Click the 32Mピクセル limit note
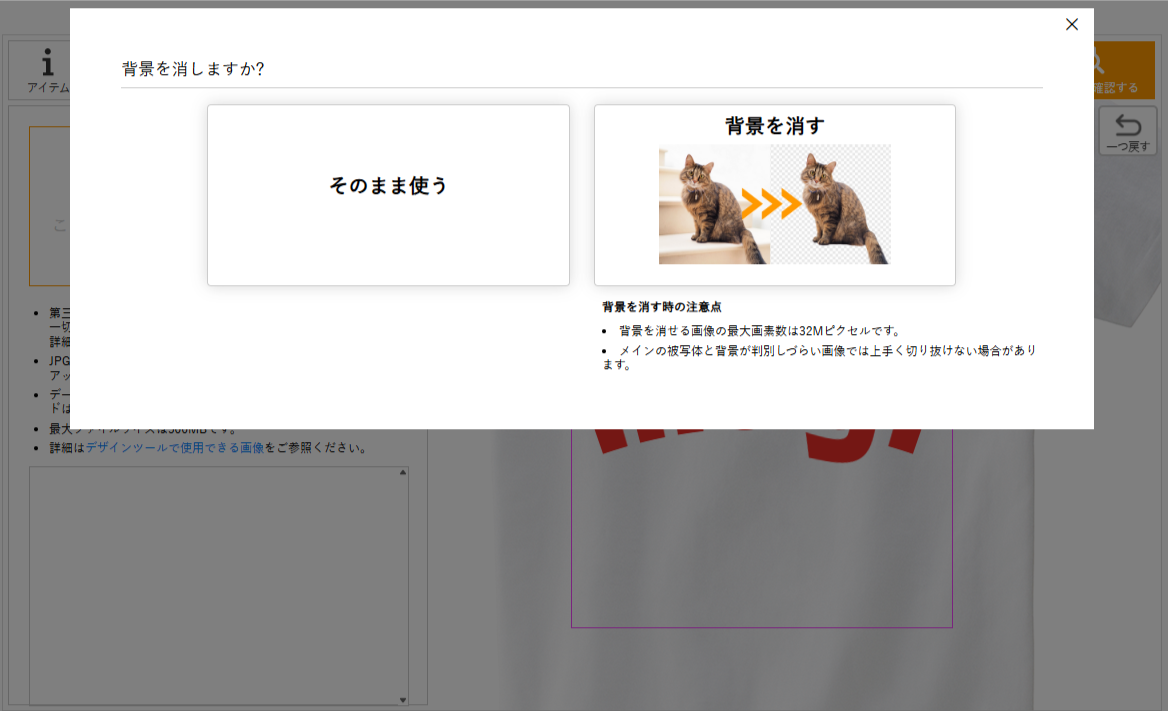This screenshot has width=1169, height=711. (759, 331)
